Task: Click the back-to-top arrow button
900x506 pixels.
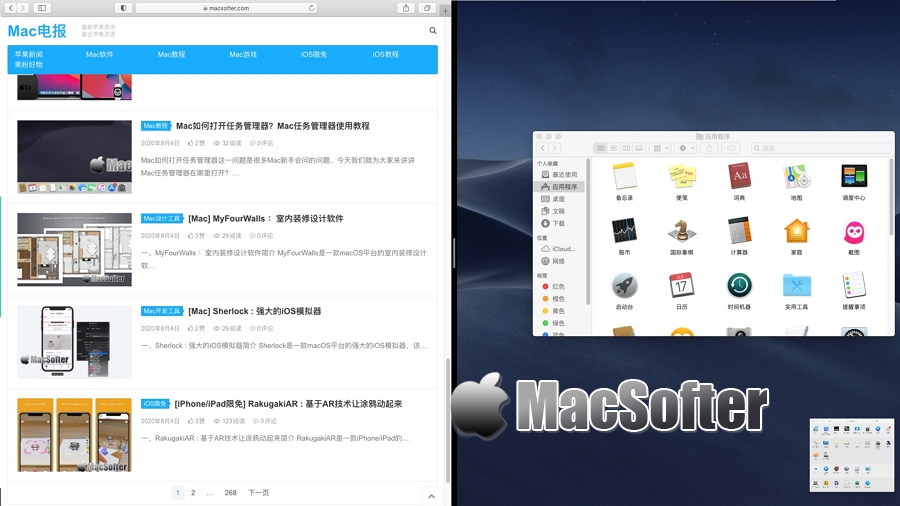Action: pyautogui.click(x=432, y=496)
